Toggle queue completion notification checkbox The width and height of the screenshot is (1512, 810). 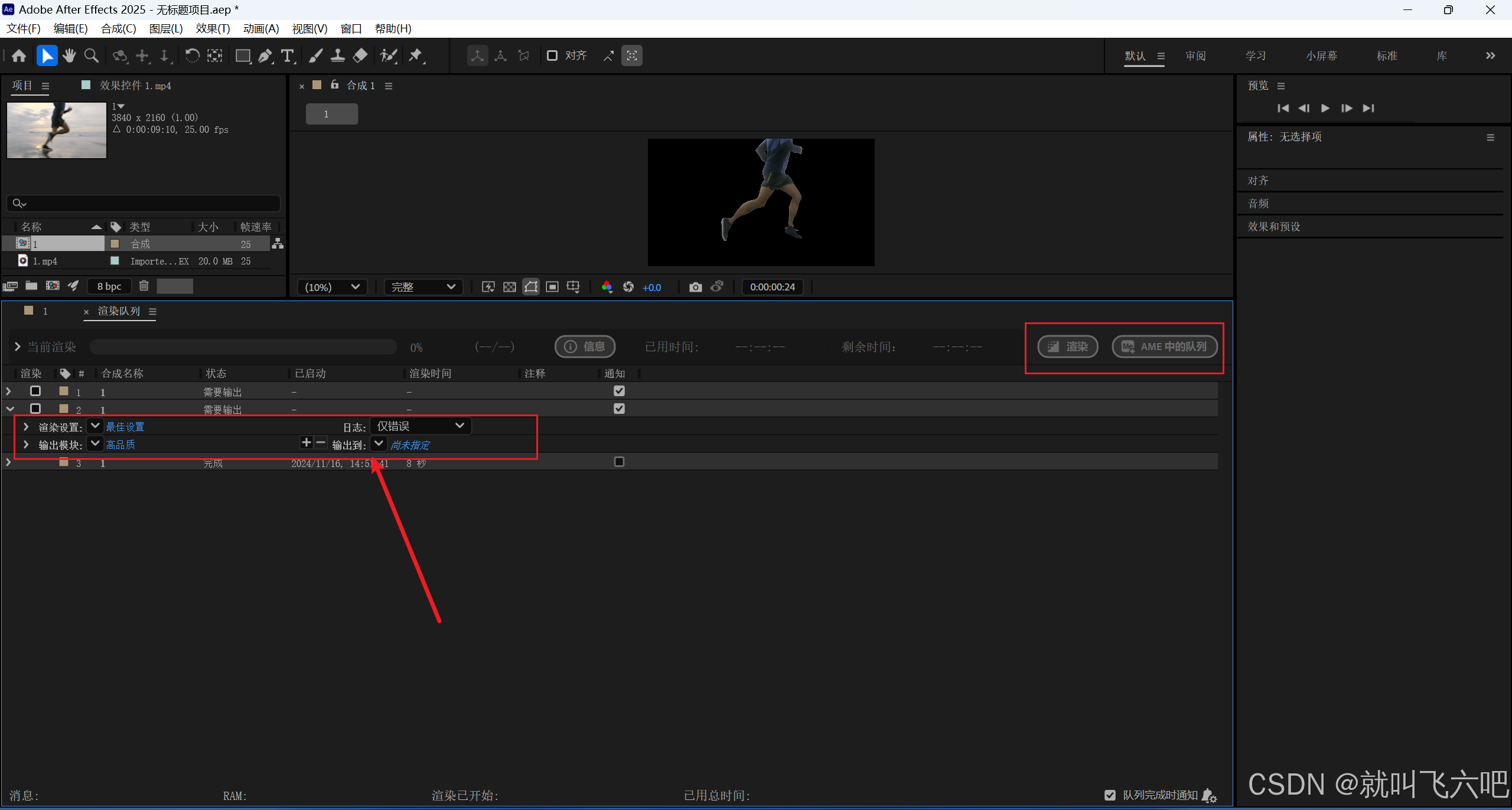point(1110,795)
